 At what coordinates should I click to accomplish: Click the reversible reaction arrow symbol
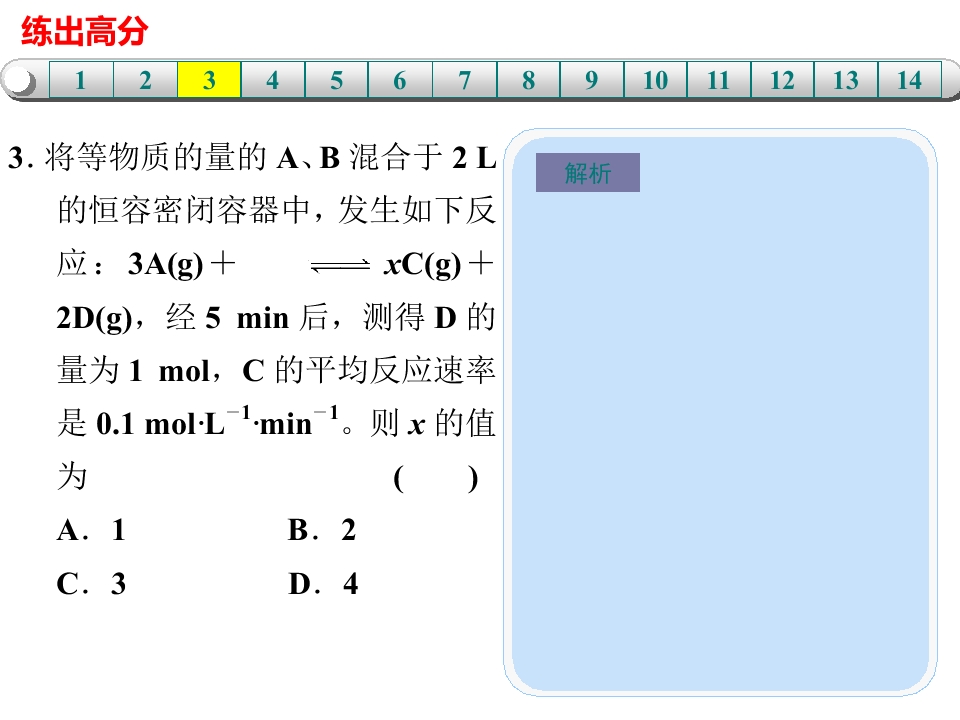click(340, 266)
